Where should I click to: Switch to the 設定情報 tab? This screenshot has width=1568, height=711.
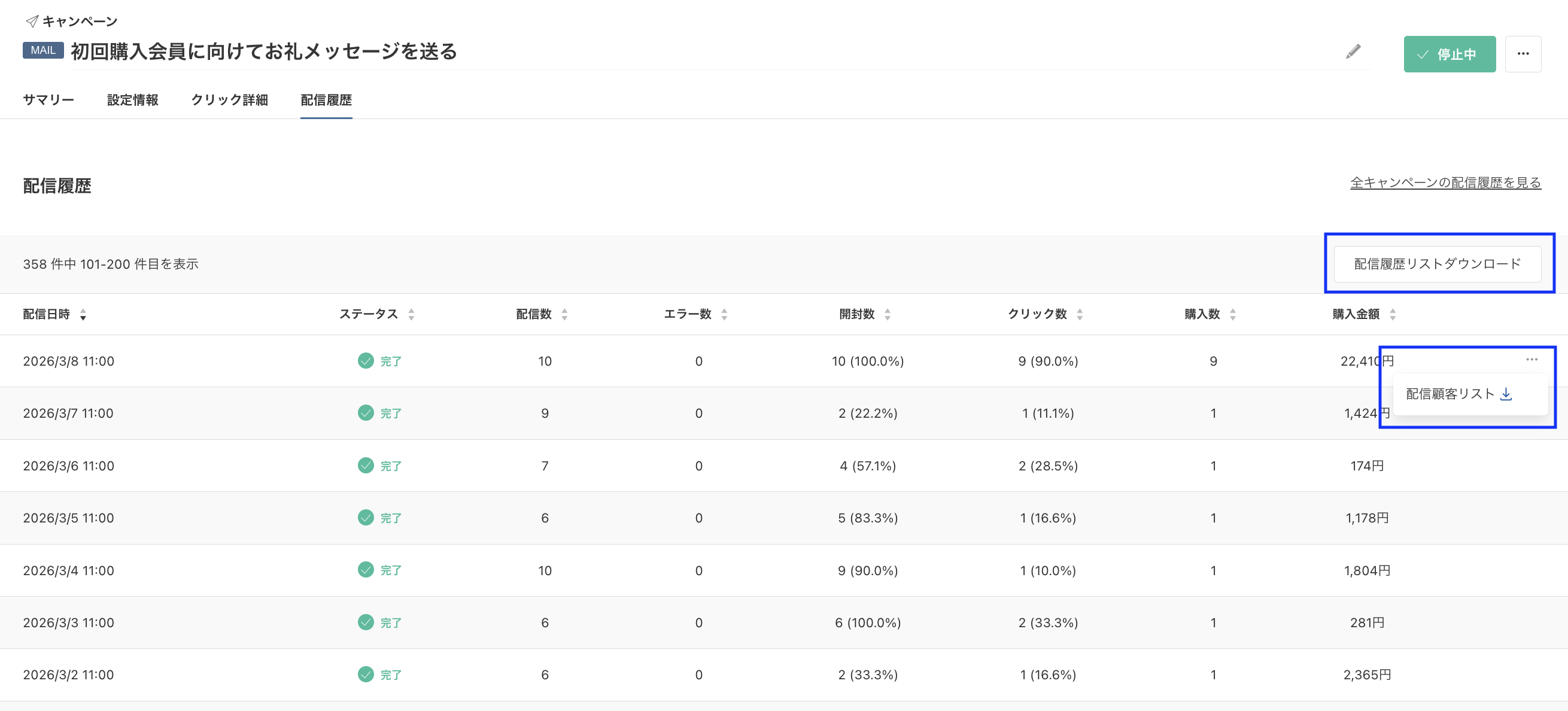tap(133, 100)
